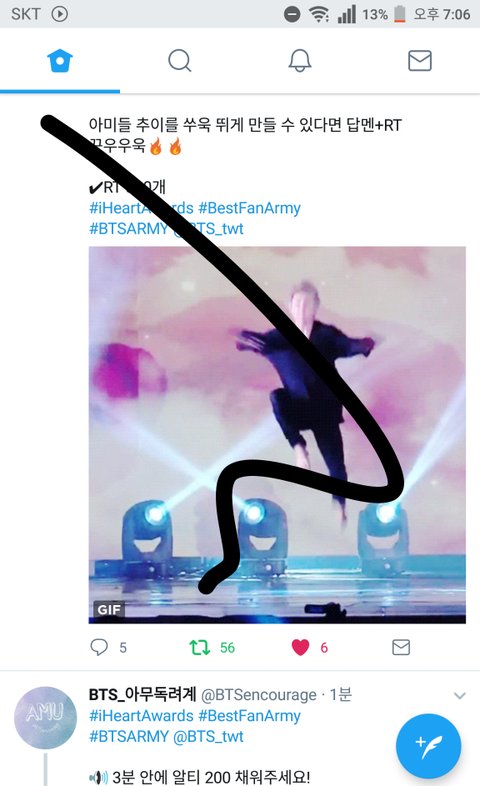Open @BTS_twt mention in second tweet
480x786 pixels.
(208, 736)
